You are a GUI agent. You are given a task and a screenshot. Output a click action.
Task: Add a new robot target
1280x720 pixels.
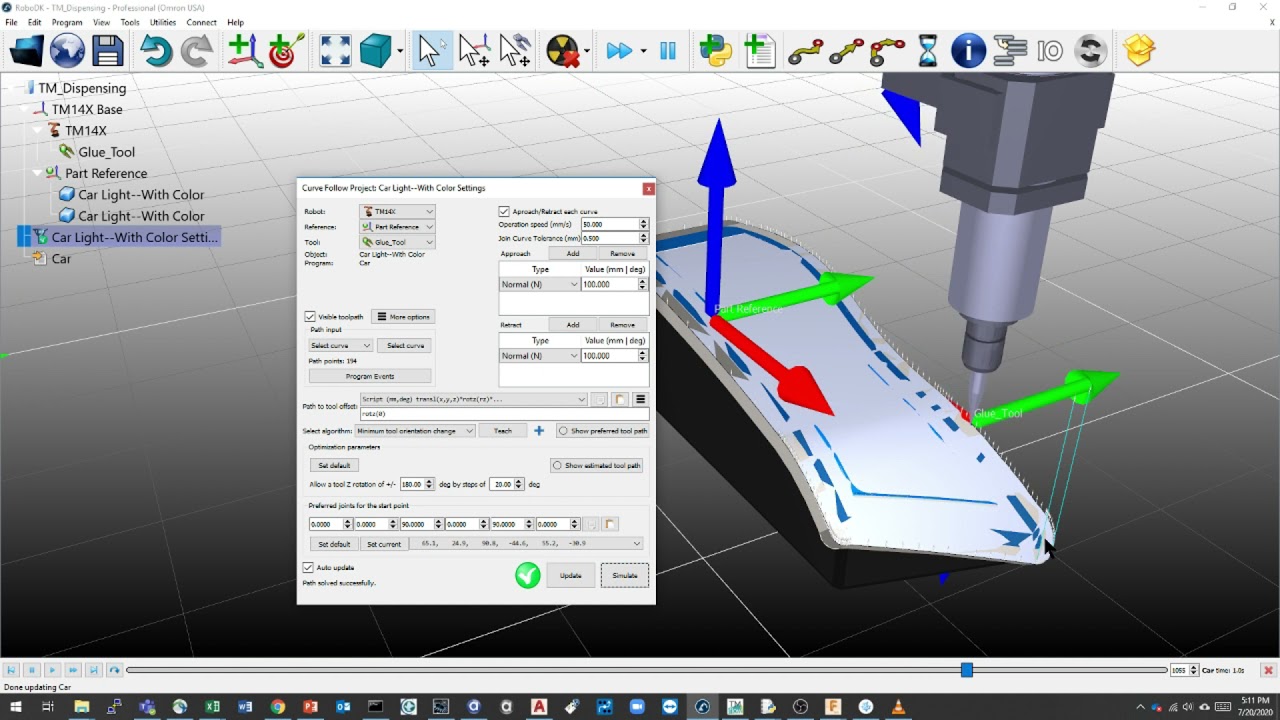[x=286, y=50]
